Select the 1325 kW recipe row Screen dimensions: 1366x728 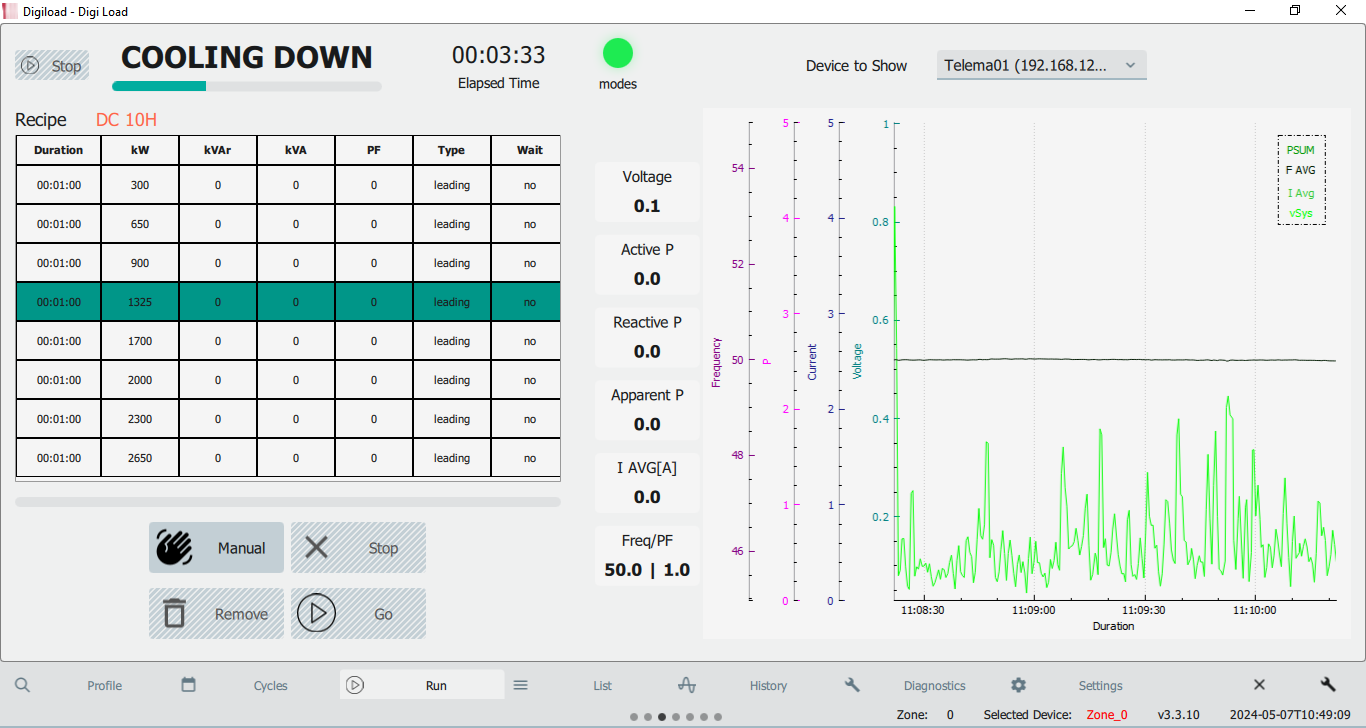(x=288, y=302)
